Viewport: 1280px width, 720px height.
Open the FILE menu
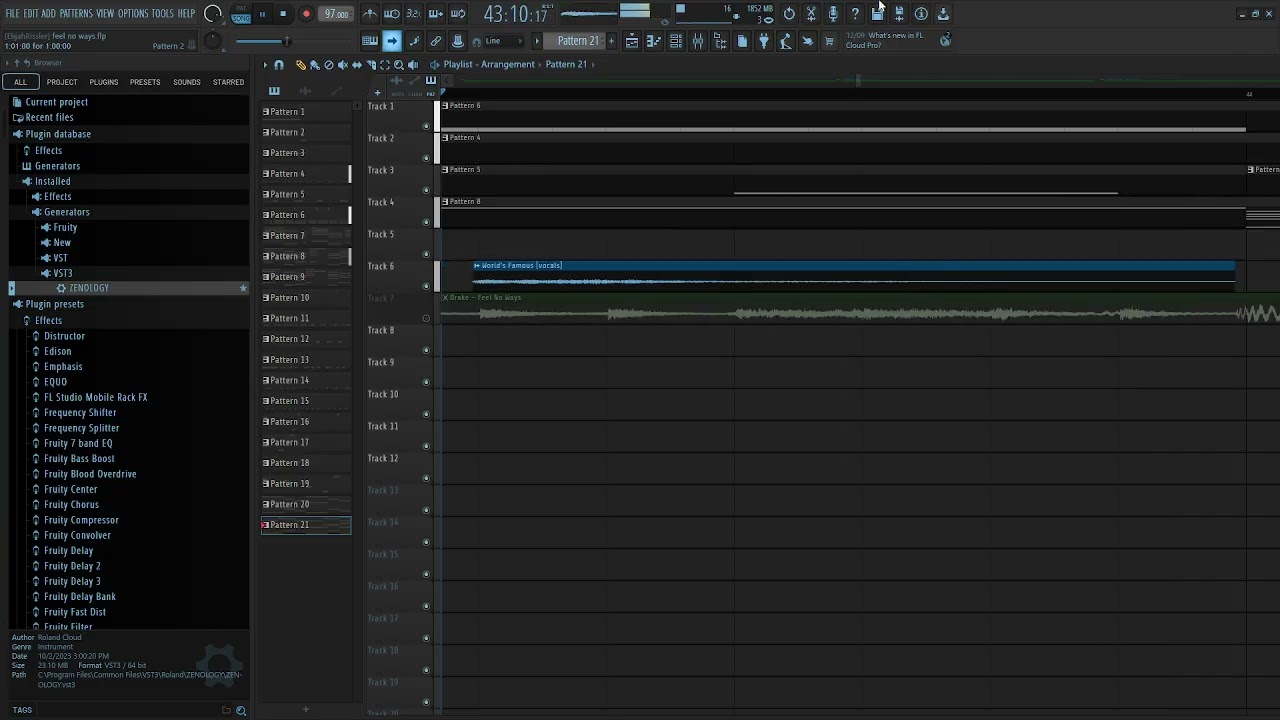(13, 13)
